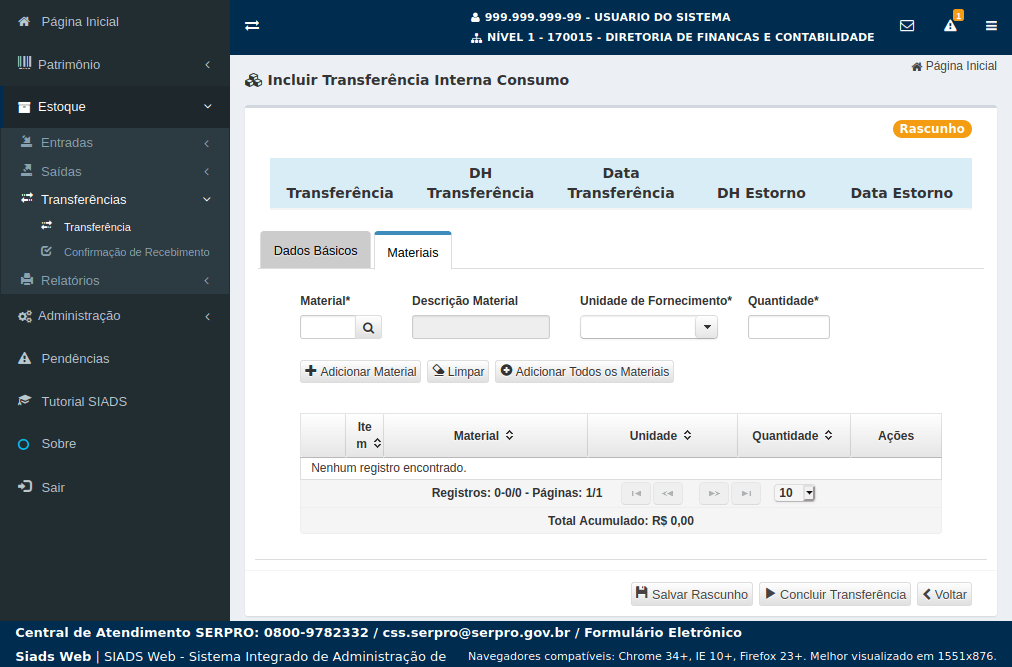Click the barcode icon next to Patrimônio

coord(24,63)
